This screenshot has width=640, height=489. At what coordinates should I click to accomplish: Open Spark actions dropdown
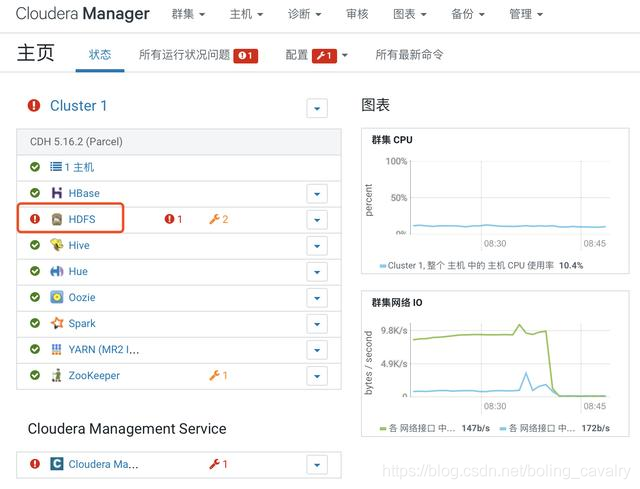(x=317, y=324)
